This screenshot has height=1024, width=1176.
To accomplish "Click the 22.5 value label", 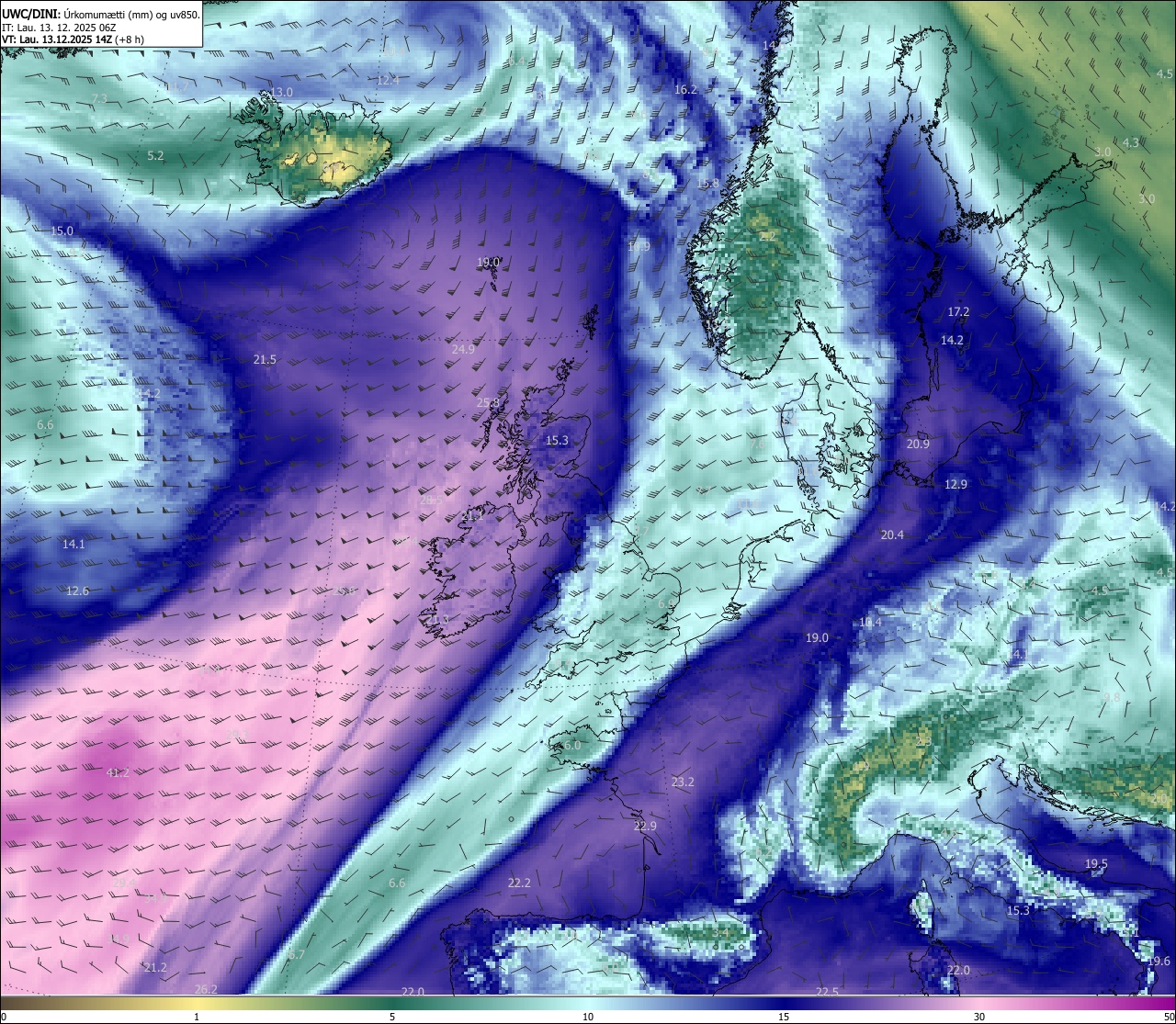I will point(827,992).
